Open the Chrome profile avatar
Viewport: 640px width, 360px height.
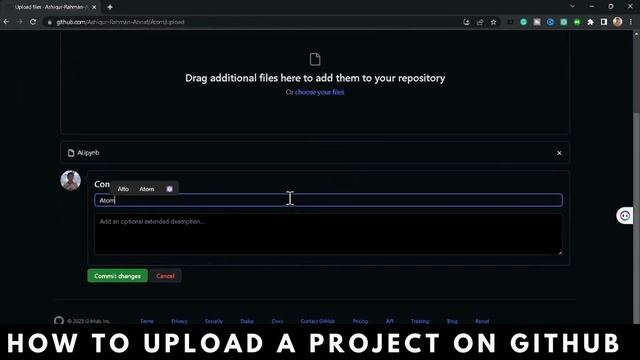pos(618,22)
